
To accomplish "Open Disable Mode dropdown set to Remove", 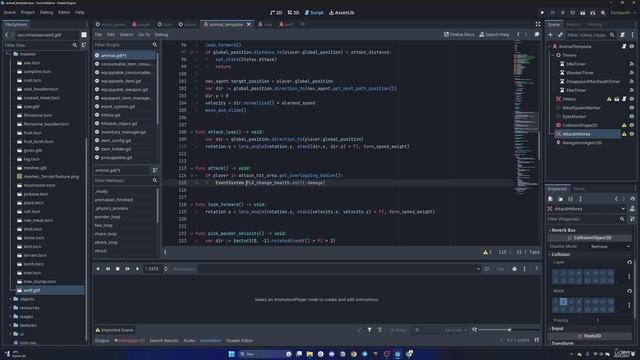I will [610, 247].
